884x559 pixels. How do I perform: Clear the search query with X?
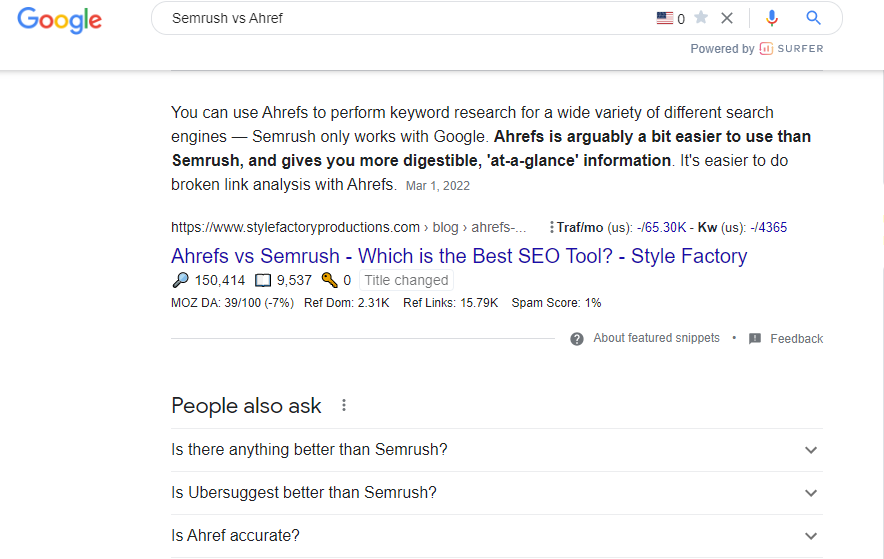point(727,18)
